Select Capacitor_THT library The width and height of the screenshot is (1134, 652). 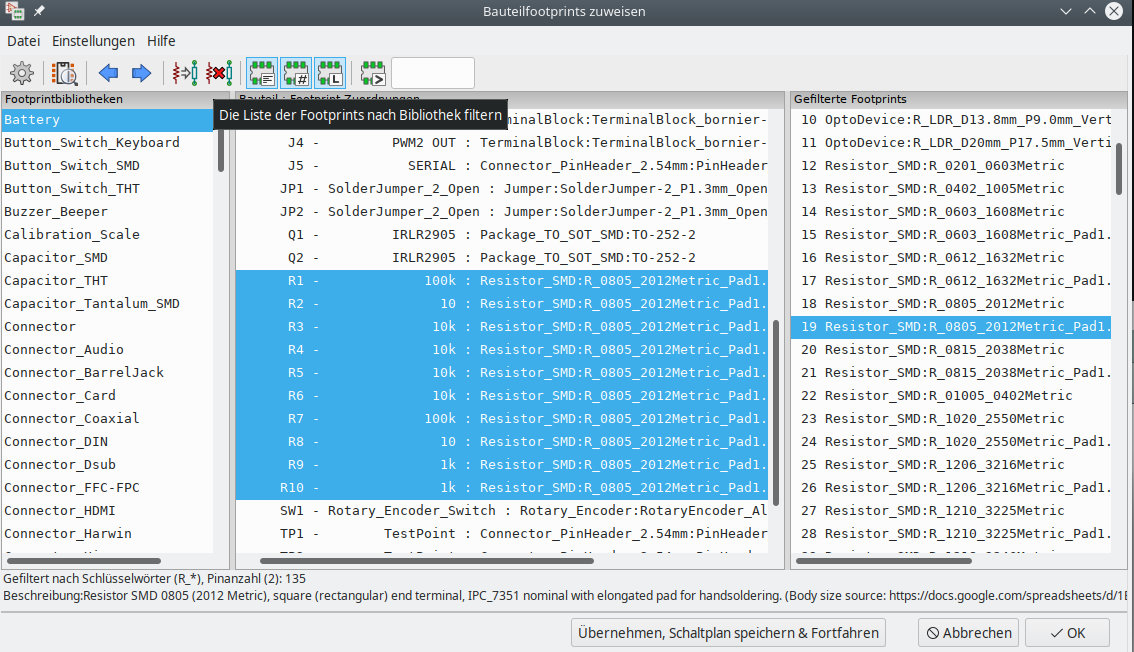pos(107,280)
